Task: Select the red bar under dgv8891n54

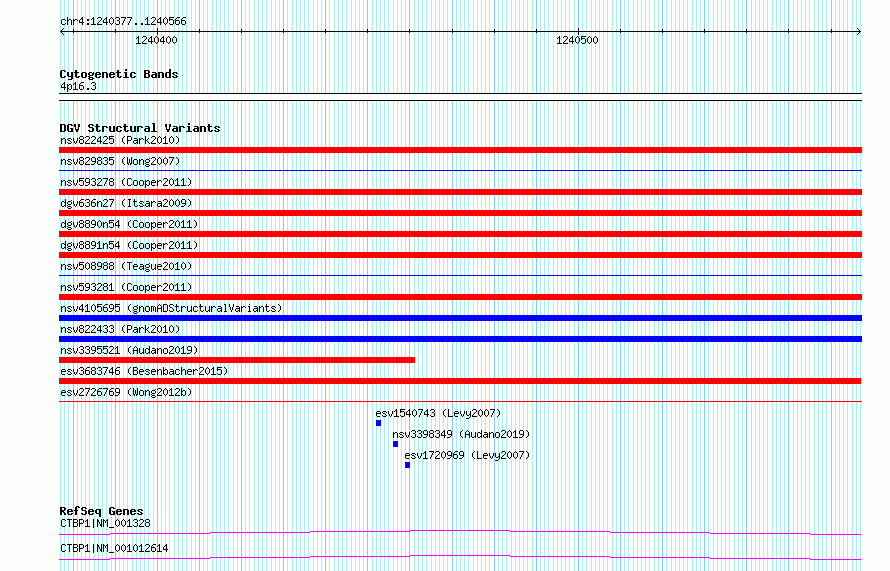Action: 460,255
